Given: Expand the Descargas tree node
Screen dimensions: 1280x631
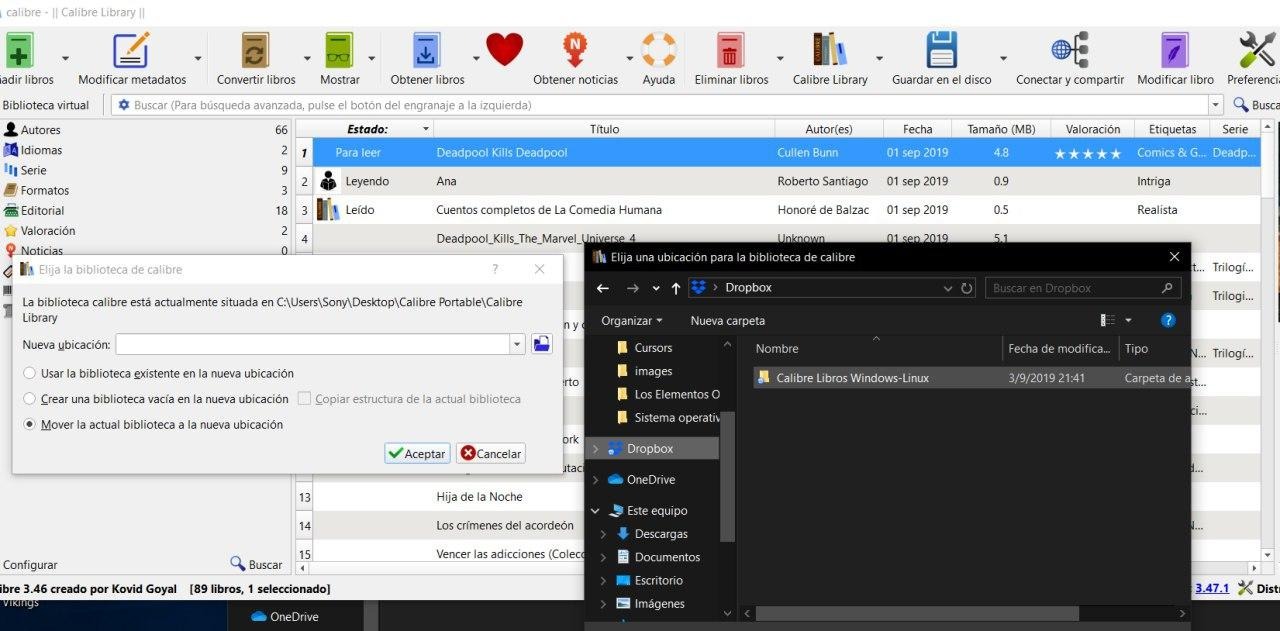Looking at the screenshot, I should 603,534.
